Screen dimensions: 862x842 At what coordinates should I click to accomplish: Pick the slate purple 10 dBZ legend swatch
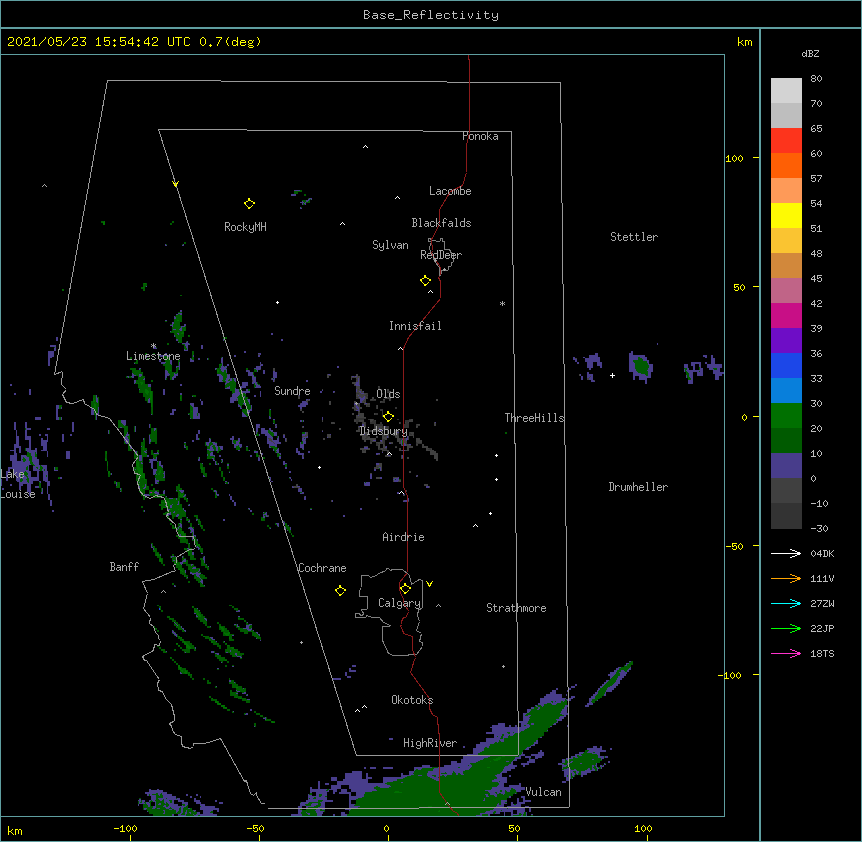tap(786, 466)
